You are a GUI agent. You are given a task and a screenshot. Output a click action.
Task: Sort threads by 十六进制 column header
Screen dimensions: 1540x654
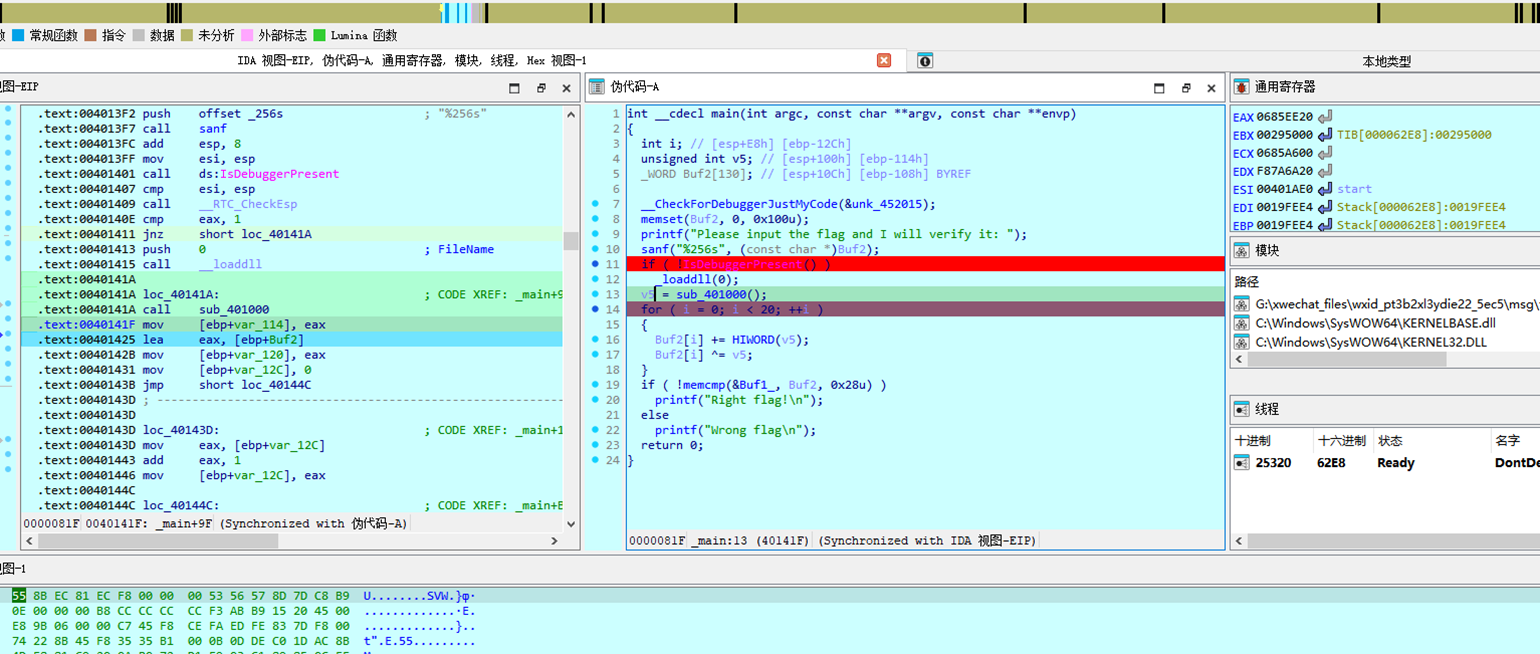tap(1341, 440)
